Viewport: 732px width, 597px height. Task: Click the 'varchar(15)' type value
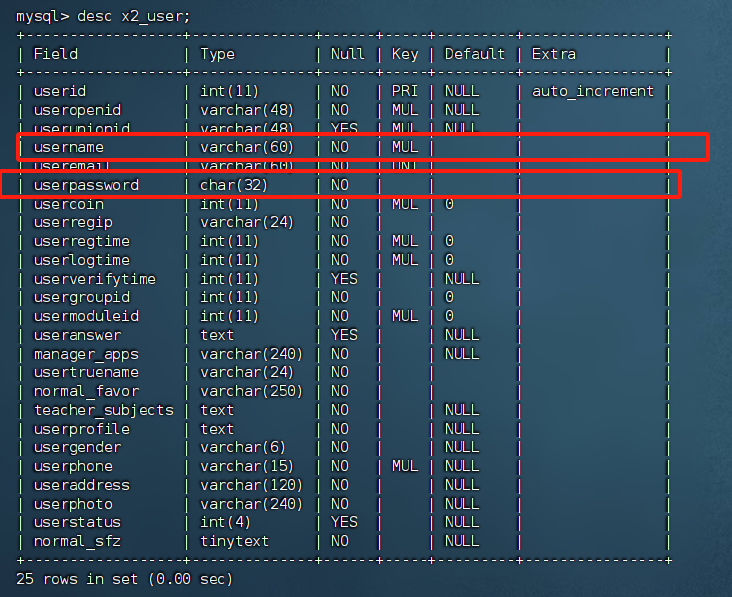click(246, 466)
